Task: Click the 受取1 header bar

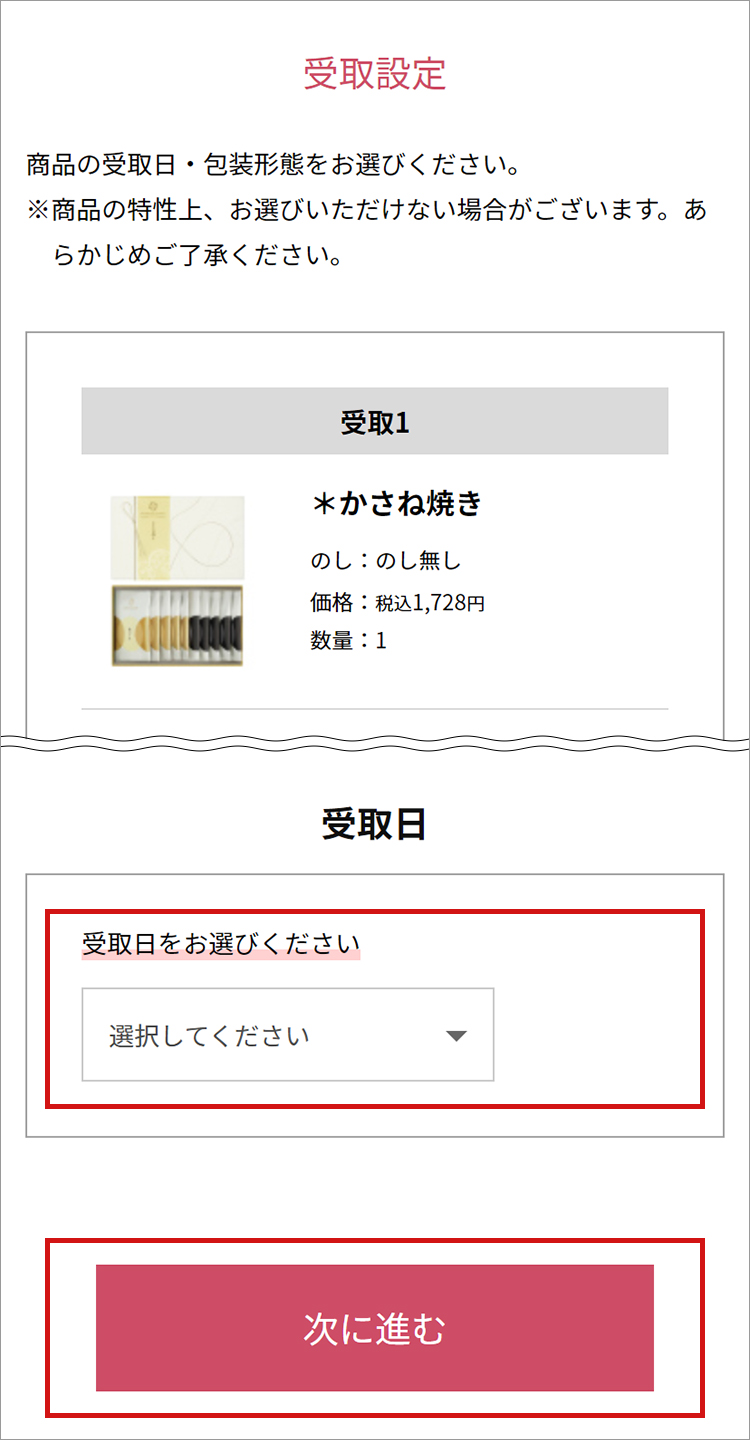Action: 374,422
